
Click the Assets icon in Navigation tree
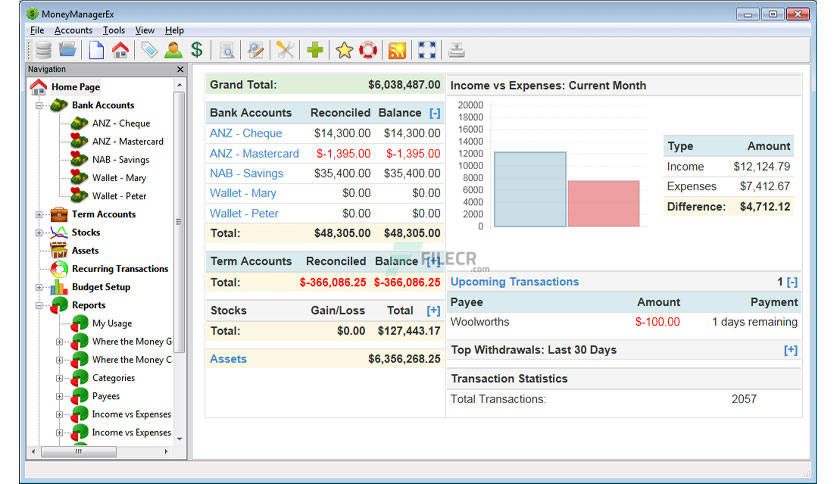[x=59, y=250]
